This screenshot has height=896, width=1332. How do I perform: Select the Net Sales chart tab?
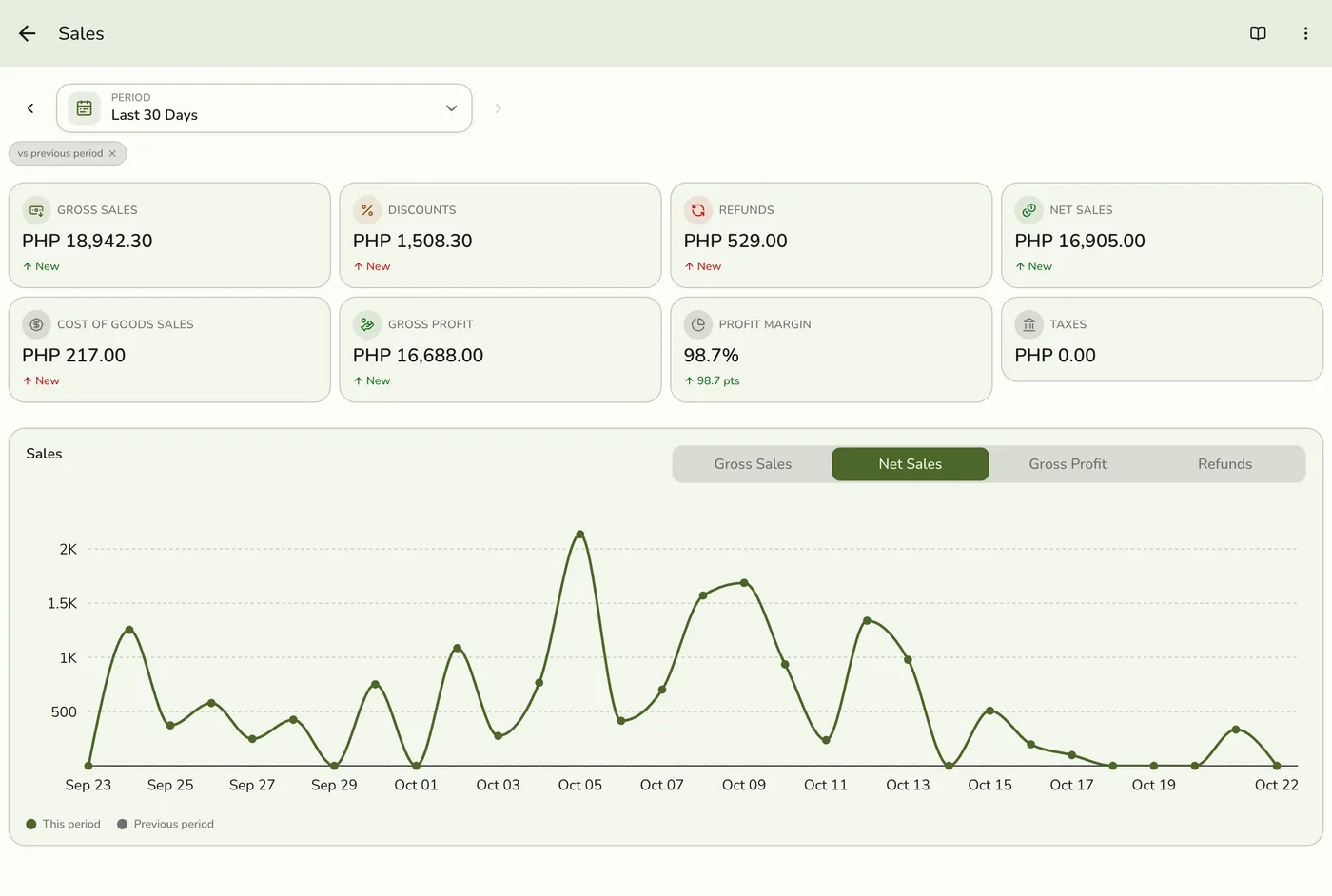pyautogui.click(x=911, y=464)
